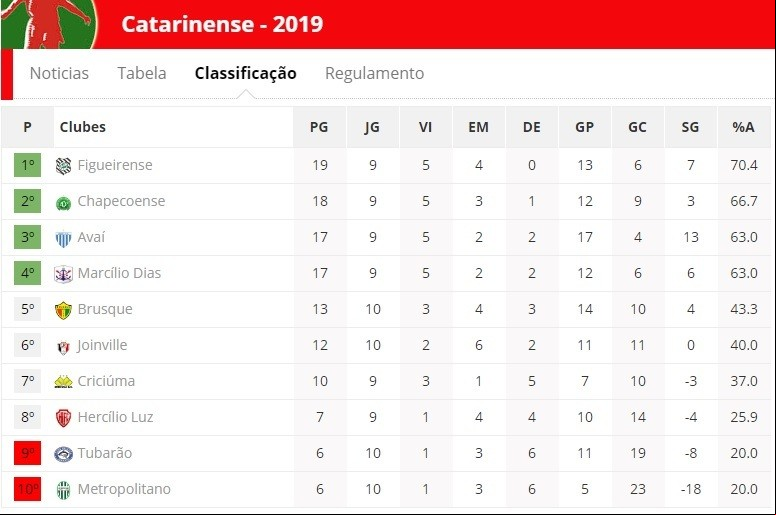Click the PG column header
776x515 pixels.
click(x=319, y=127)
